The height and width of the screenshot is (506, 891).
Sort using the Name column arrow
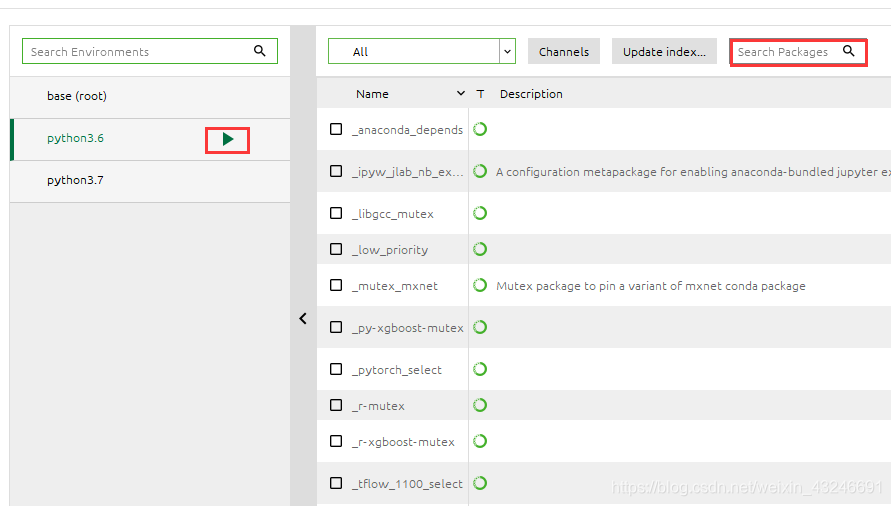[461, 93]
